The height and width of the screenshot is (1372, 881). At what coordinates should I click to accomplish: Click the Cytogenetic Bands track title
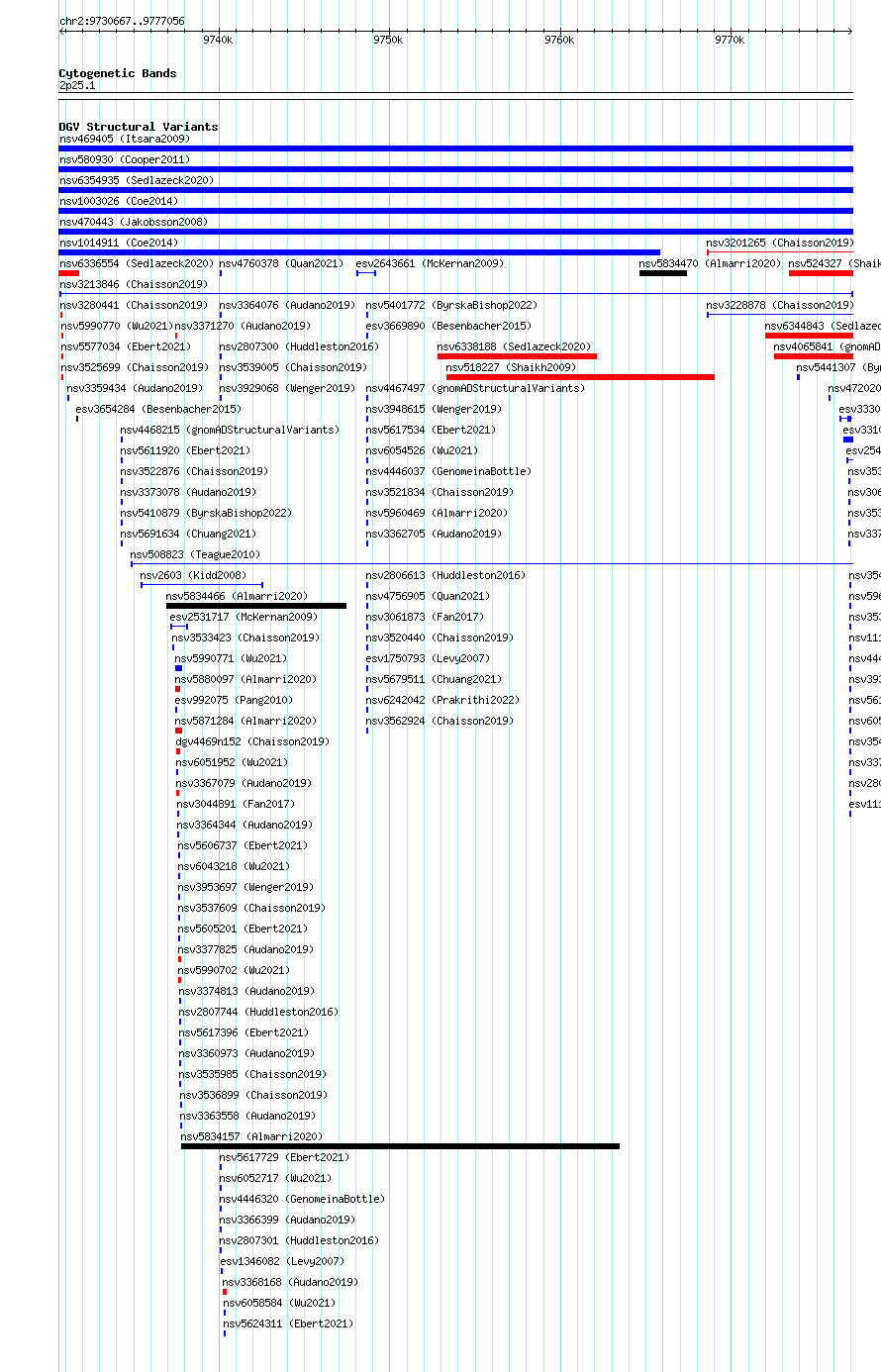click(118, 73)
